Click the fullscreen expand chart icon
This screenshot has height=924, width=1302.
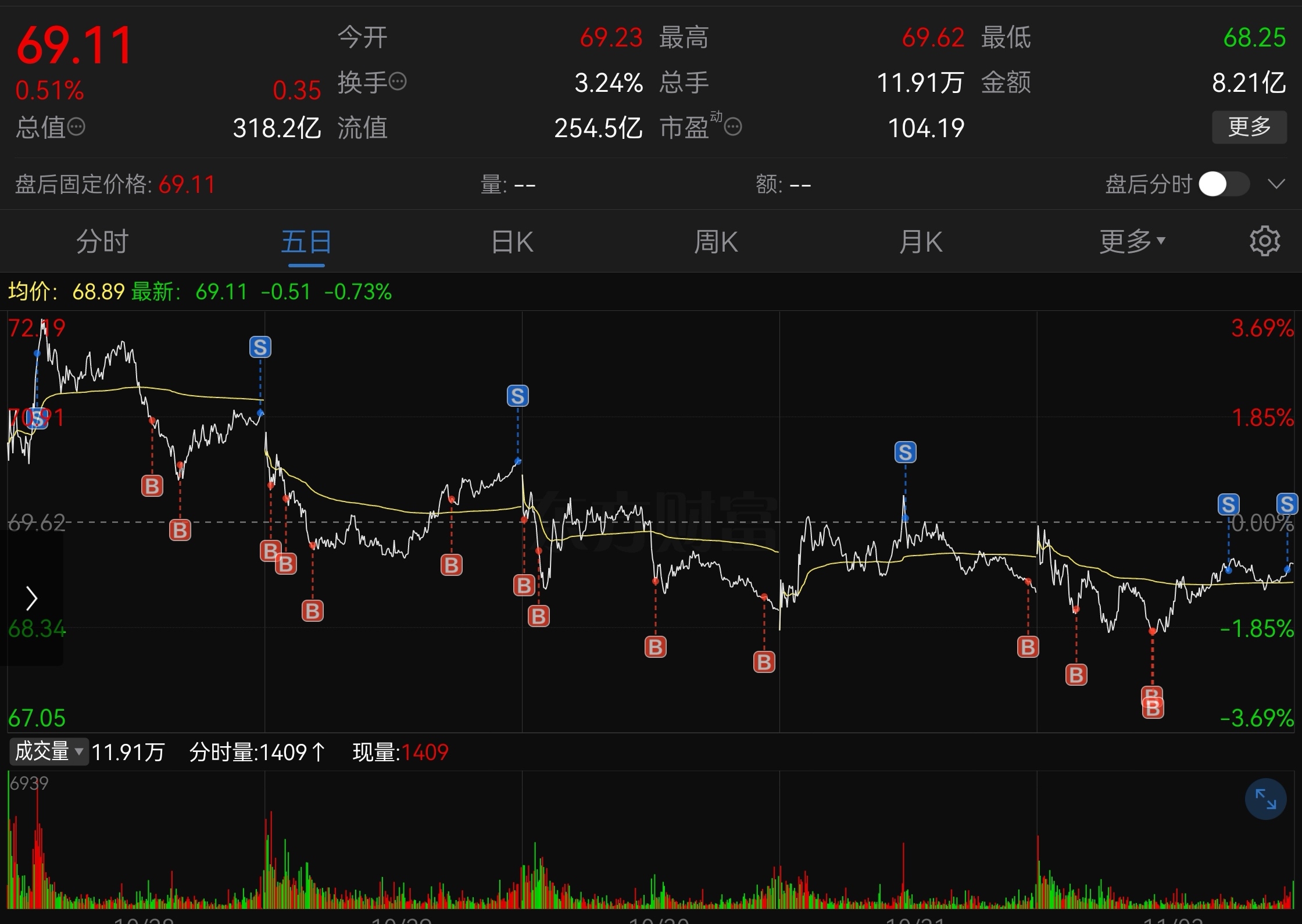[x=1265, y=799]
